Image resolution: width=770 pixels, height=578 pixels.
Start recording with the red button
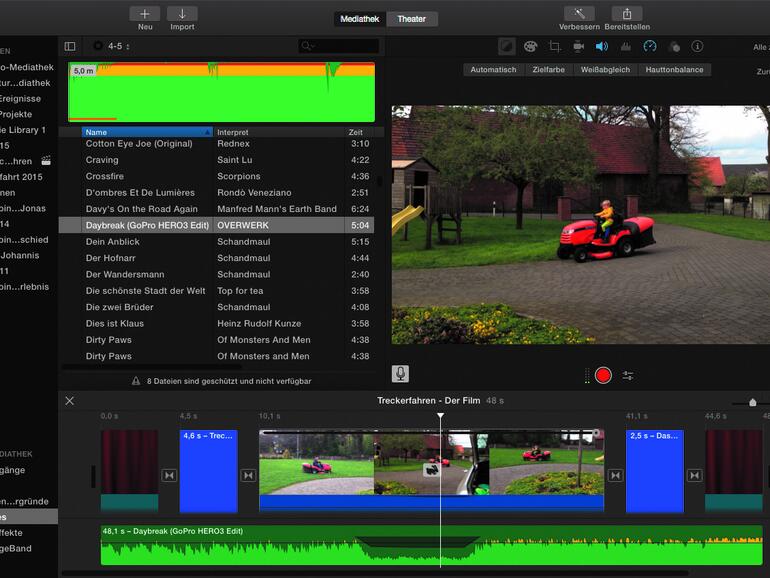click(603, 375)
